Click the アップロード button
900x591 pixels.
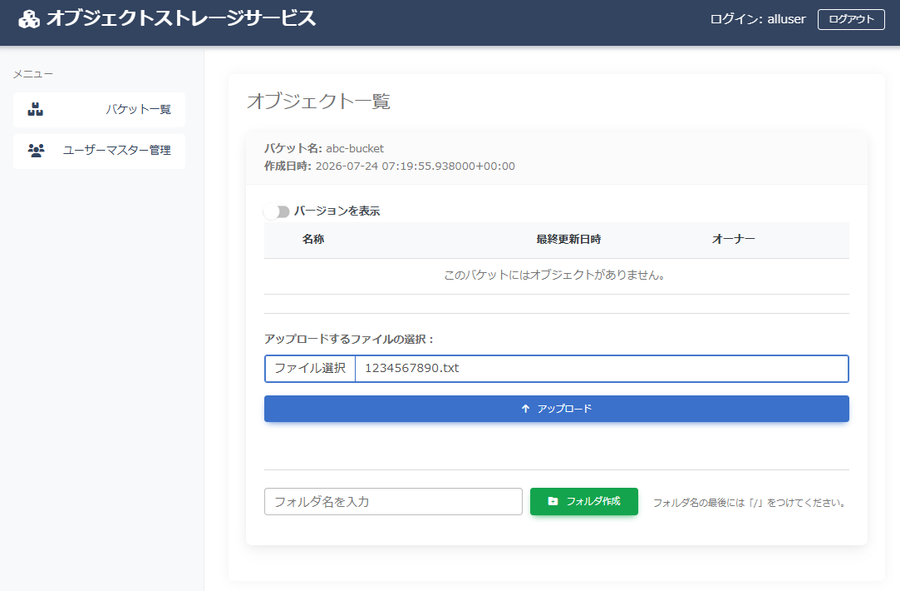click(x=556, y=409)
